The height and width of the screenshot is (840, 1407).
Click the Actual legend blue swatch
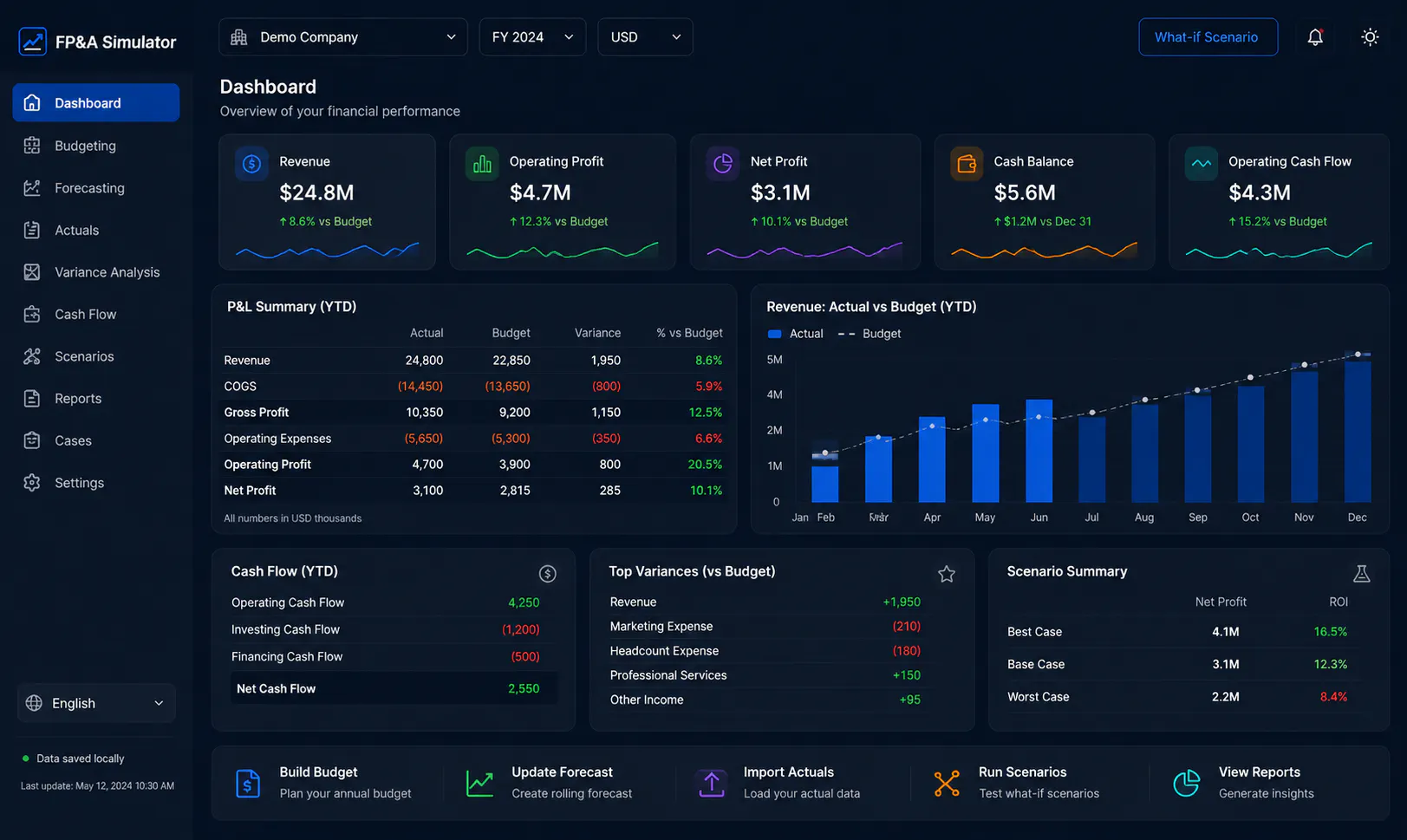click(x=775, y=334)
